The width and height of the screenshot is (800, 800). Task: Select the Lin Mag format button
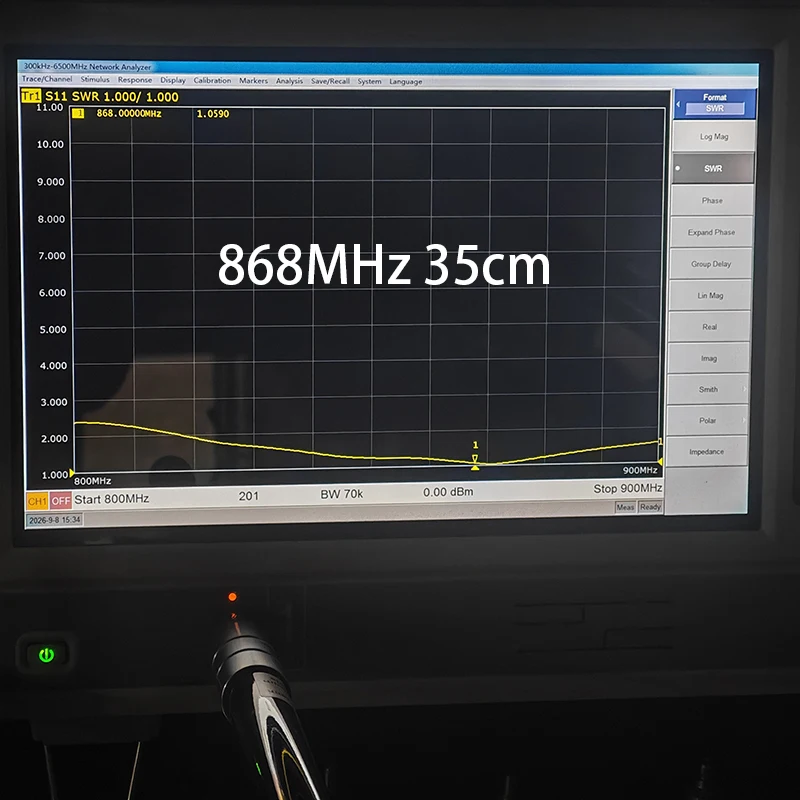710,295
